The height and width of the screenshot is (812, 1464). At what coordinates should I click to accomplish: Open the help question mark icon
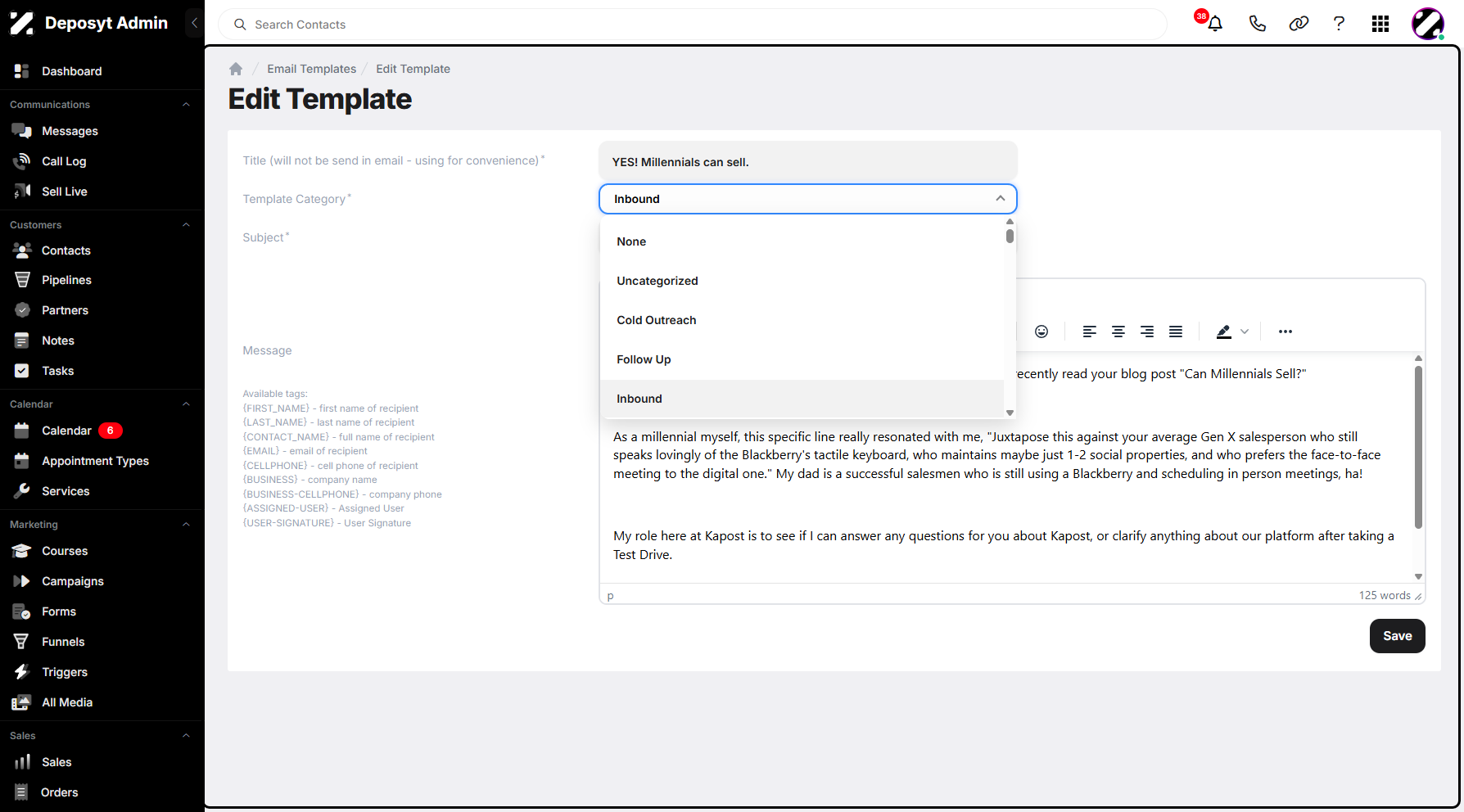click(1339, 24)
